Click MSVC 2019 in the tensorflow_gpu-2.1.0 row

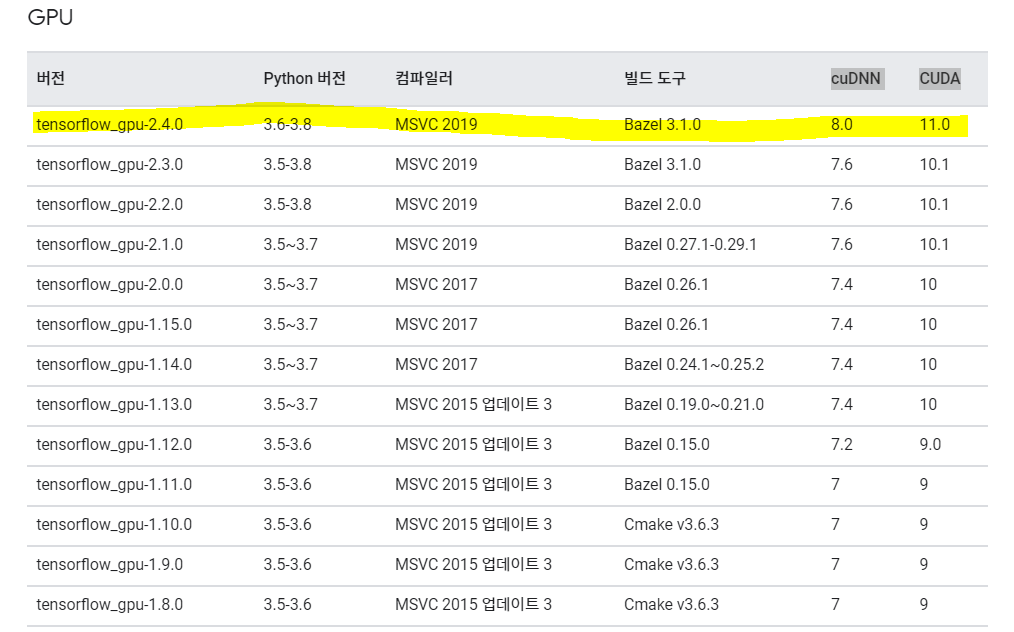pyautogui.click(x=436, y=245)
